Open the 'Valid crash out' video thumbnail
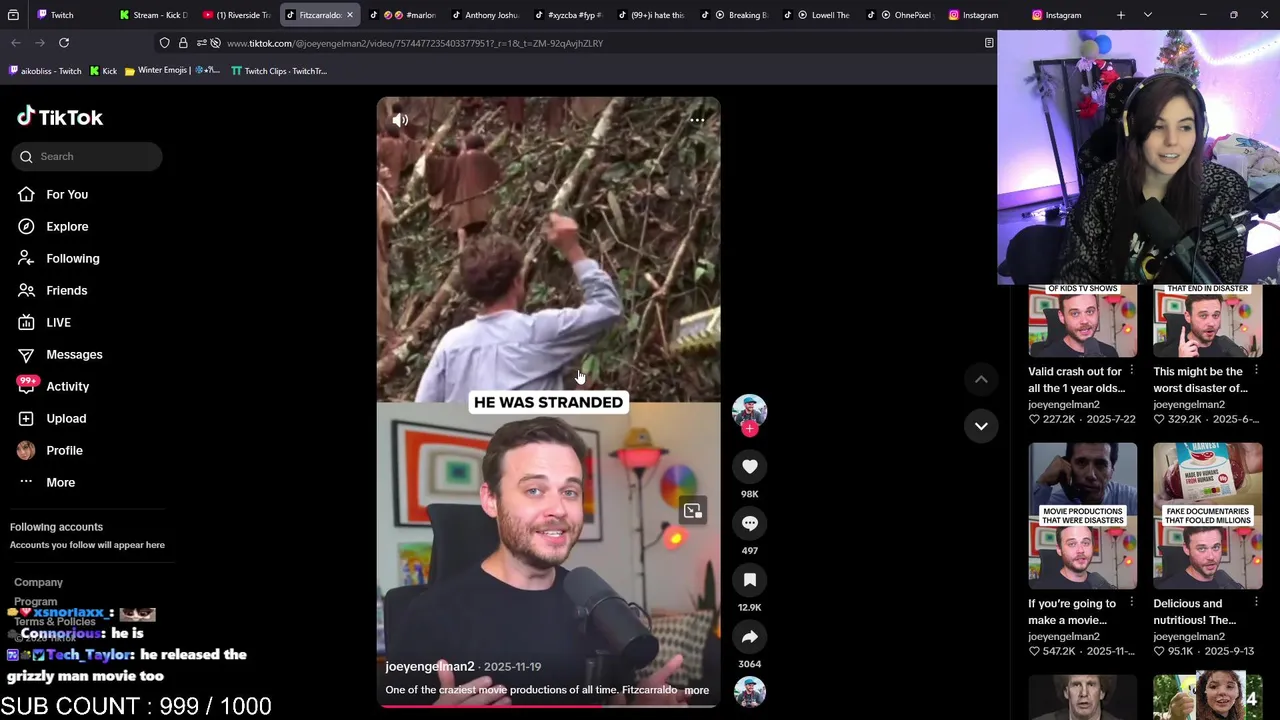 click(x=1082, y=321)
